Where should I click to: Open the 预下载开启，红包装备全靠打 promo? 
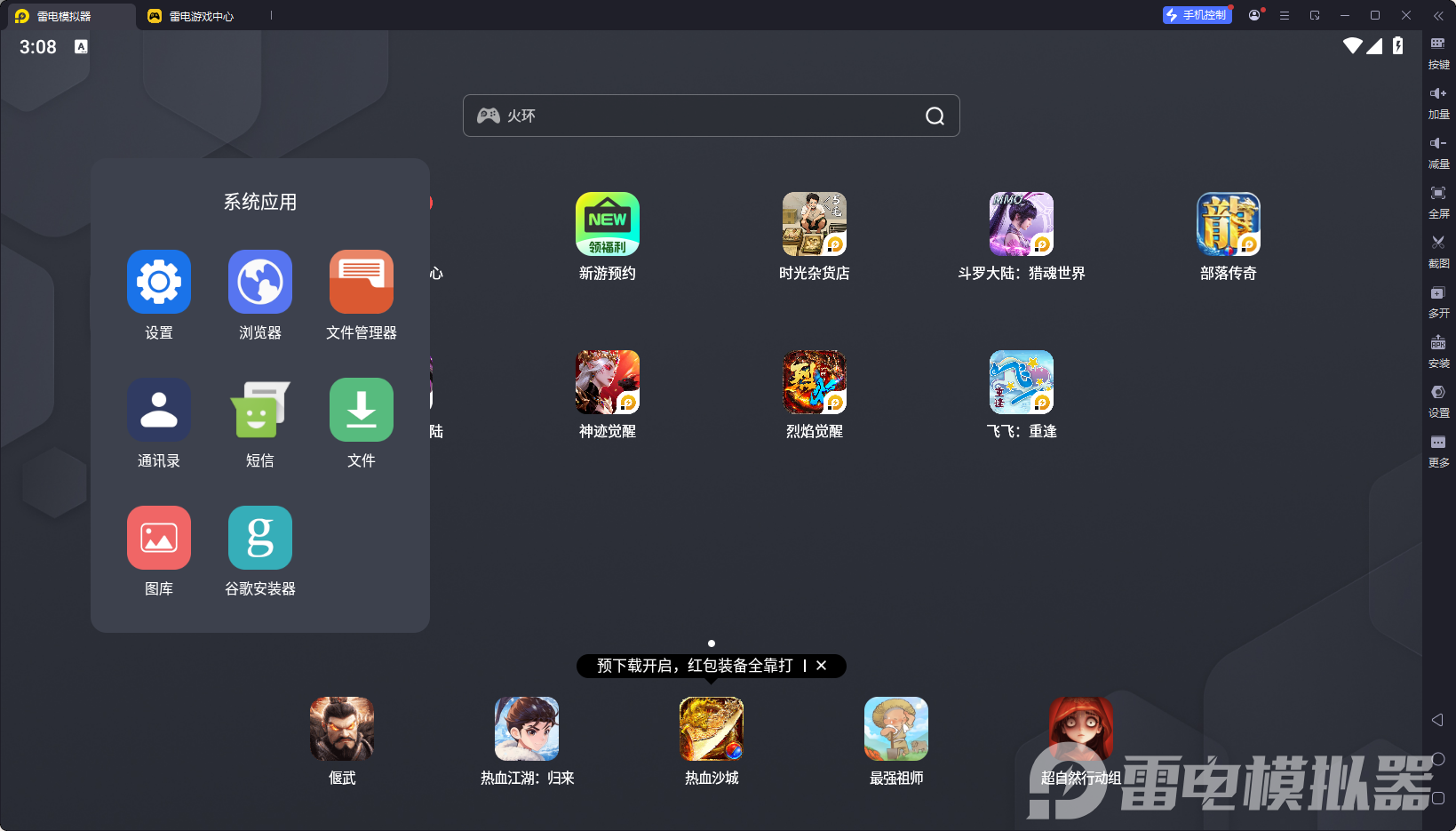[x=695, y=666]
